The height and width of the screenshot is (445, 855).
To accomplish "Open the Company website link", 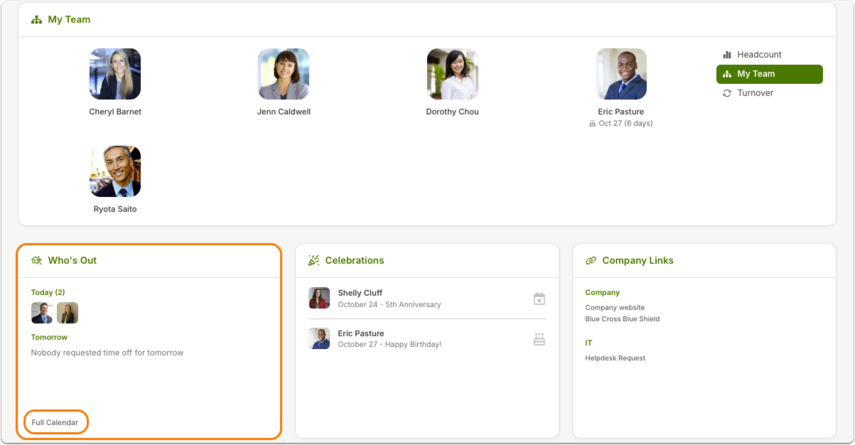I will (615, 308).
